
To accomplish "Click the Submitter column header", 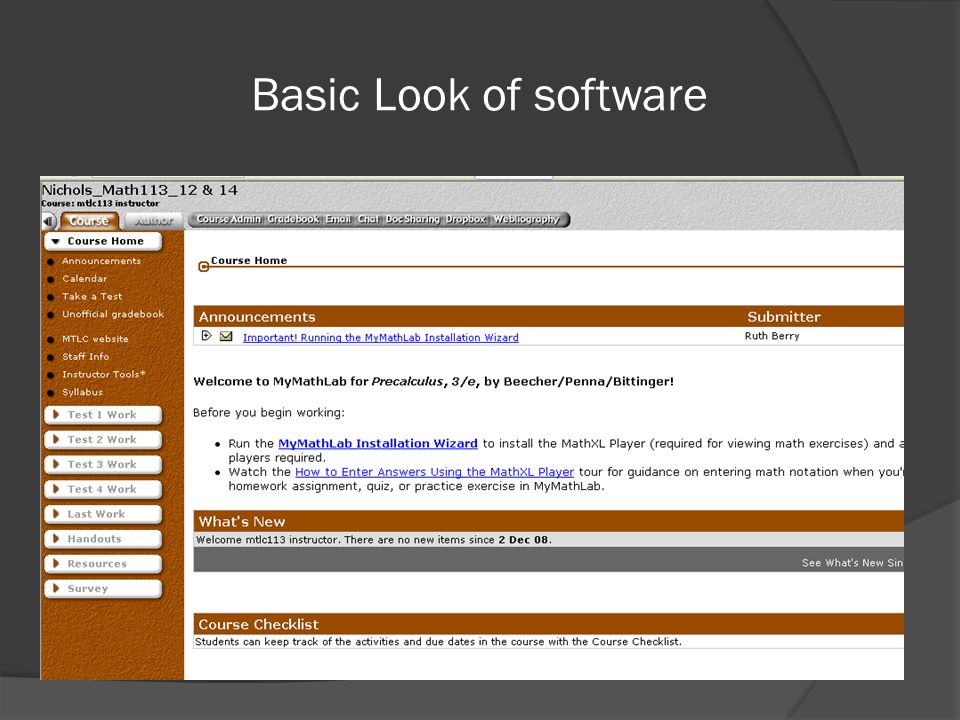I will [784, 317].
